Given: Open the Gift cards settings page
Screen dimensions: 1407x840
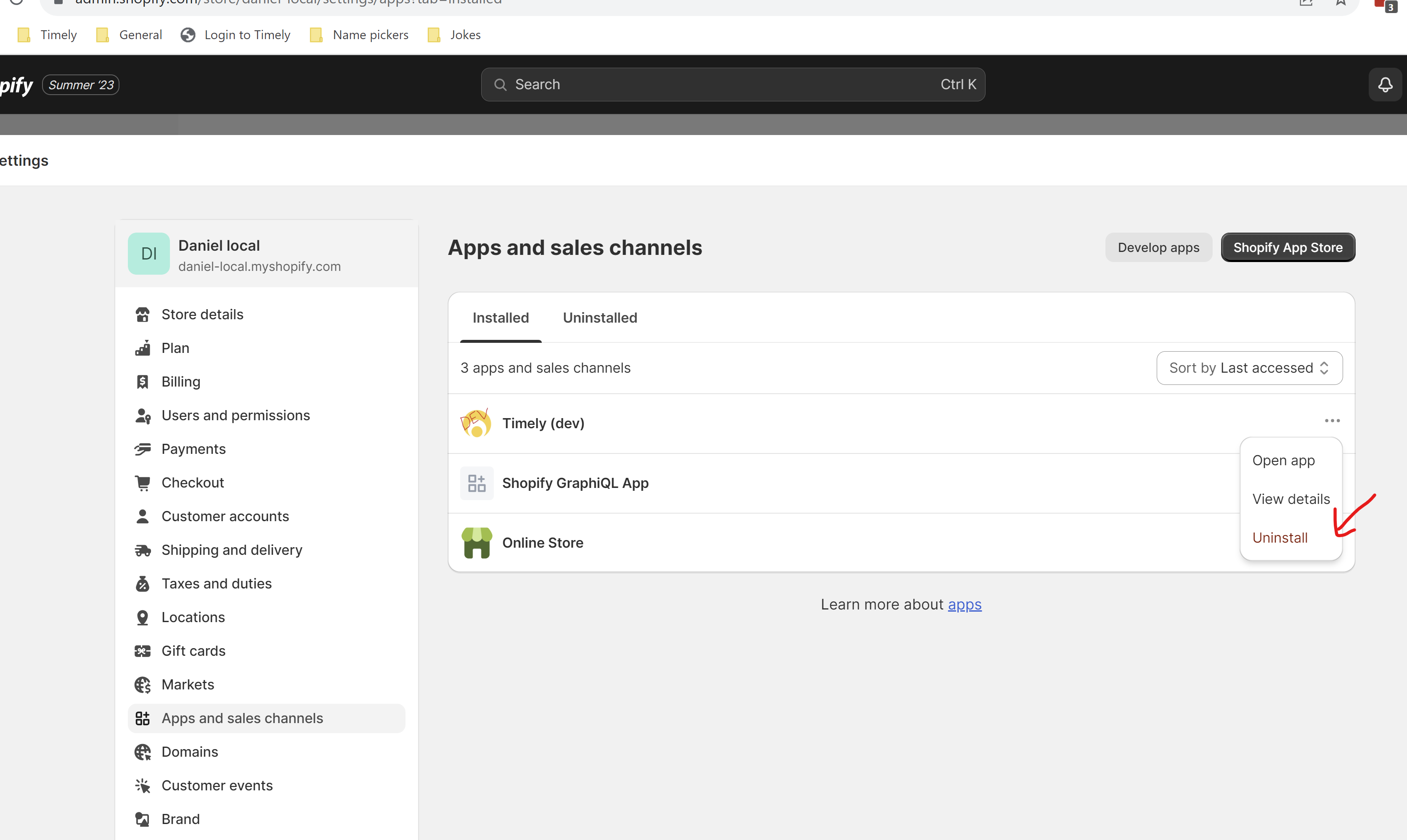Looking at the screenshot, I should click(267, 651).
